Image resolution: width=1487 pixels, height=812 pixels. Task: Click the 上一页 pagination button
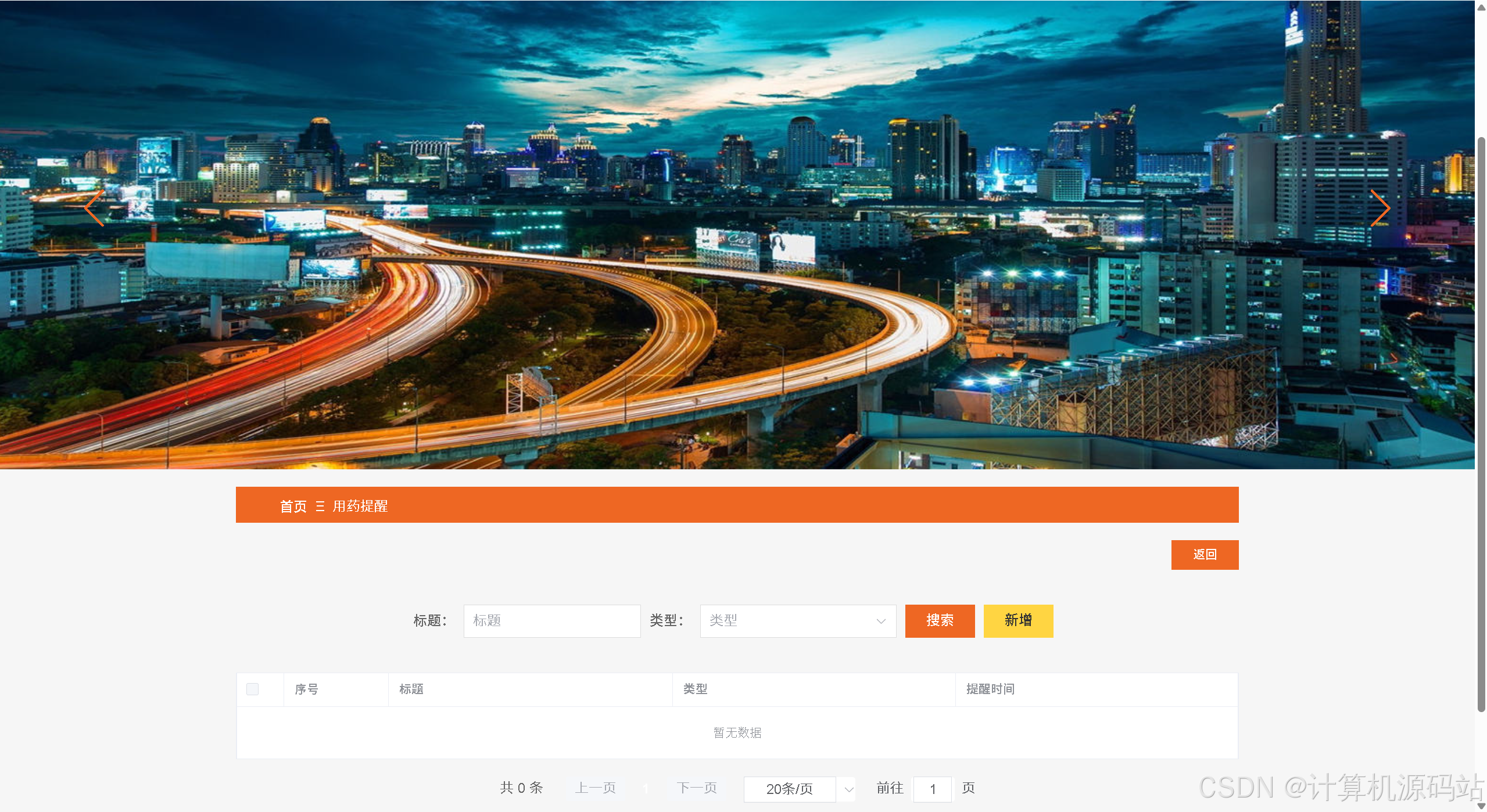click(595, 788)
